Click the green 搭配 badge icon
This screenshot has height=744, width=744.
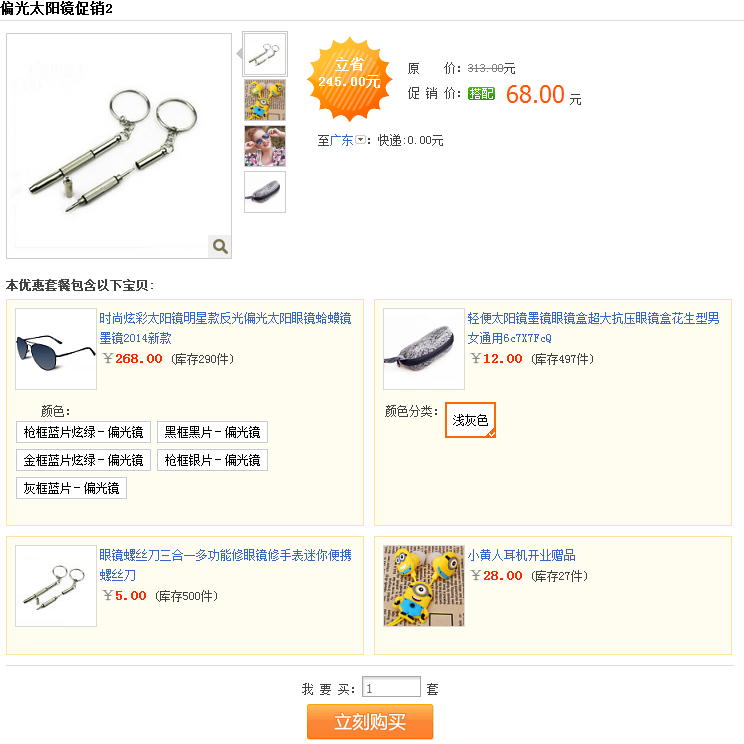(x=481, y=93)
